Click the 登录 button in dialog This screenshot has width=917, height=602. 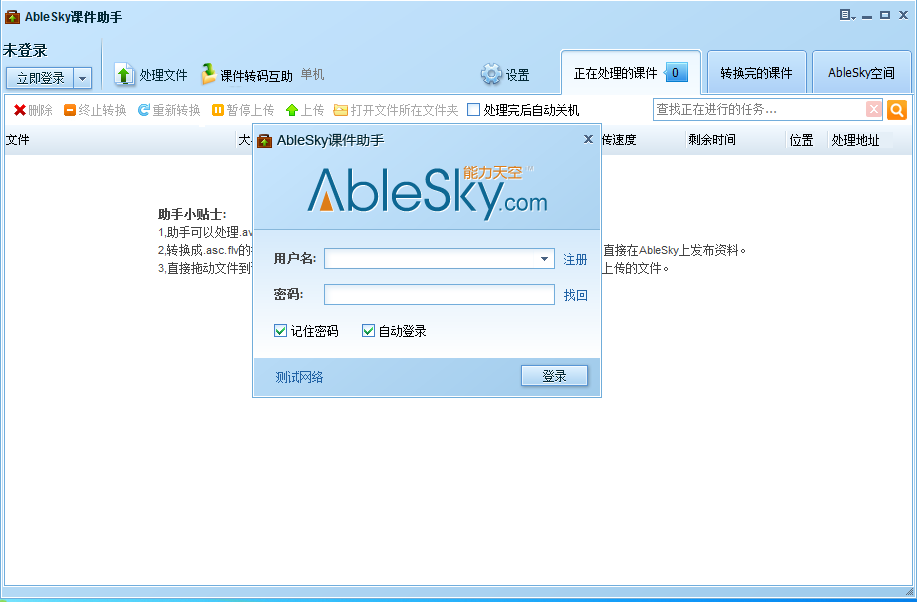point(554,376)
